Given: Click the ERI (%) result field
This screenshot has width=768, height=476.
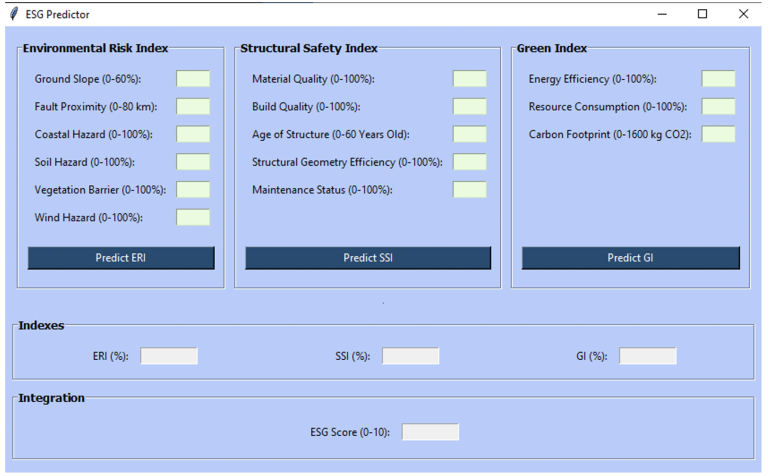Looking at the screenshot, I should [x=169, y=356].
